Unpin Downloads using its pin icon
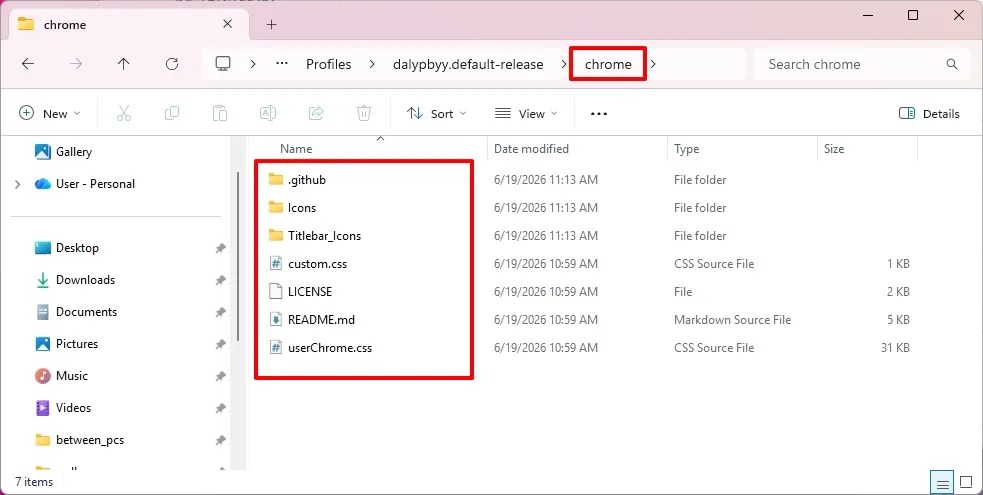 pos(221,280)
